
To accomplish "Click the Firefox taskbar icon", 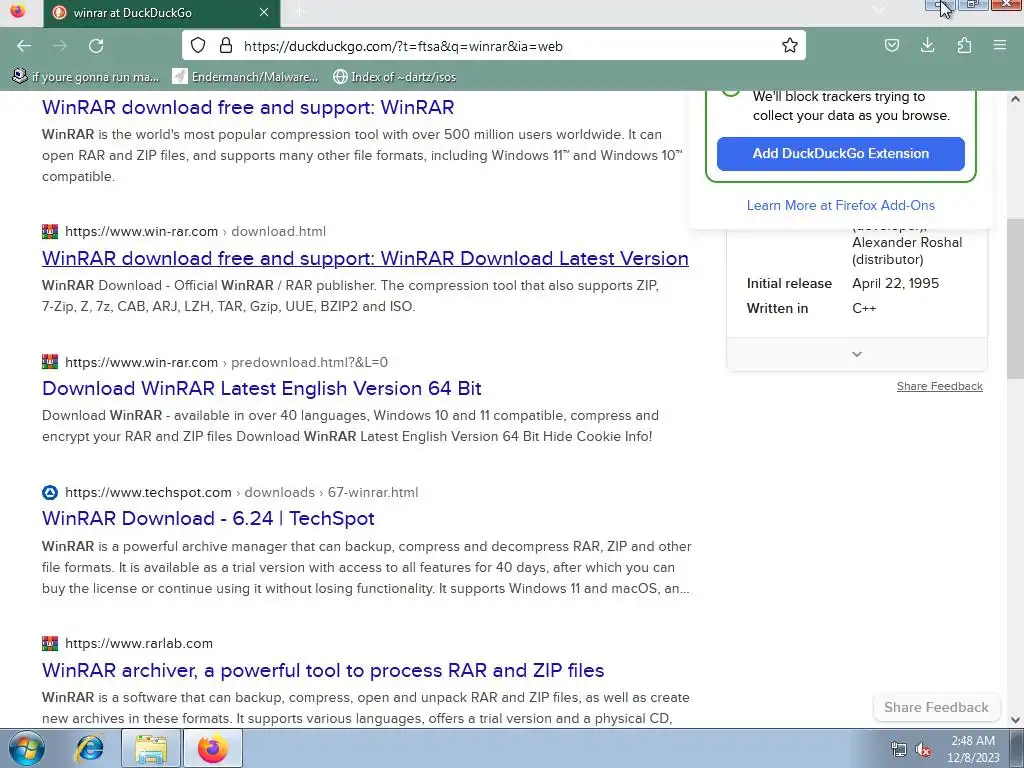I will click(213, 748).
